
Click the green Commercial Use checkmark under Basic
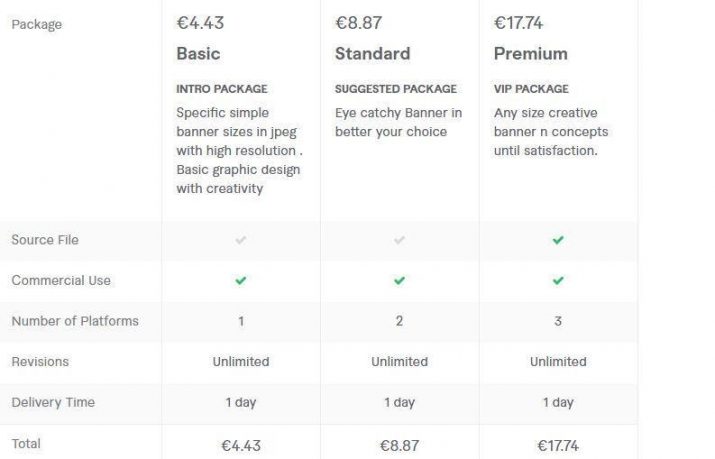point(241,280)
